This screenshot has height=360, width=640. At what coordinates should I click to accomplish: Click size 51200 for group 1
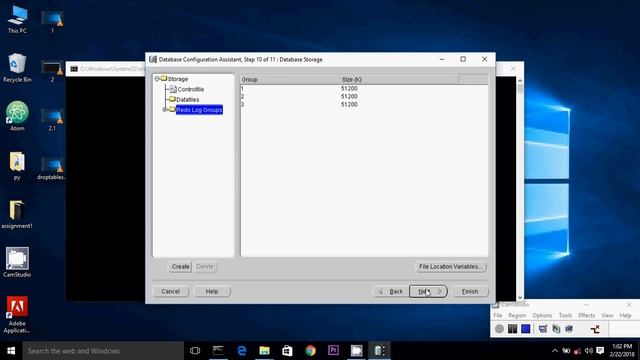(349, 89)
